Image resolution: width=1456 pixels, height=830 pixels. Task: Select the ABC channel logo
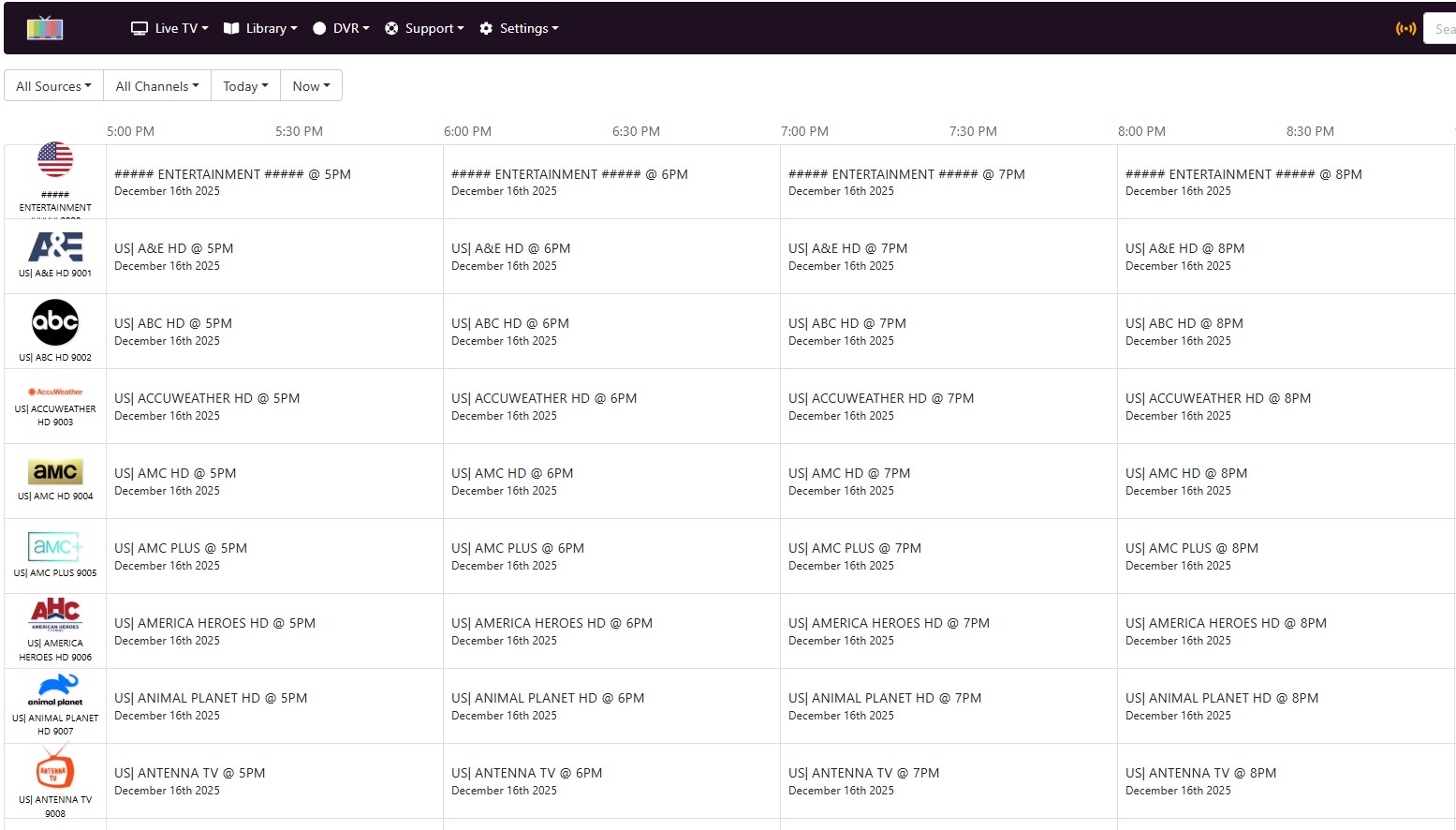pyautogui.click(x=55, y=322)
